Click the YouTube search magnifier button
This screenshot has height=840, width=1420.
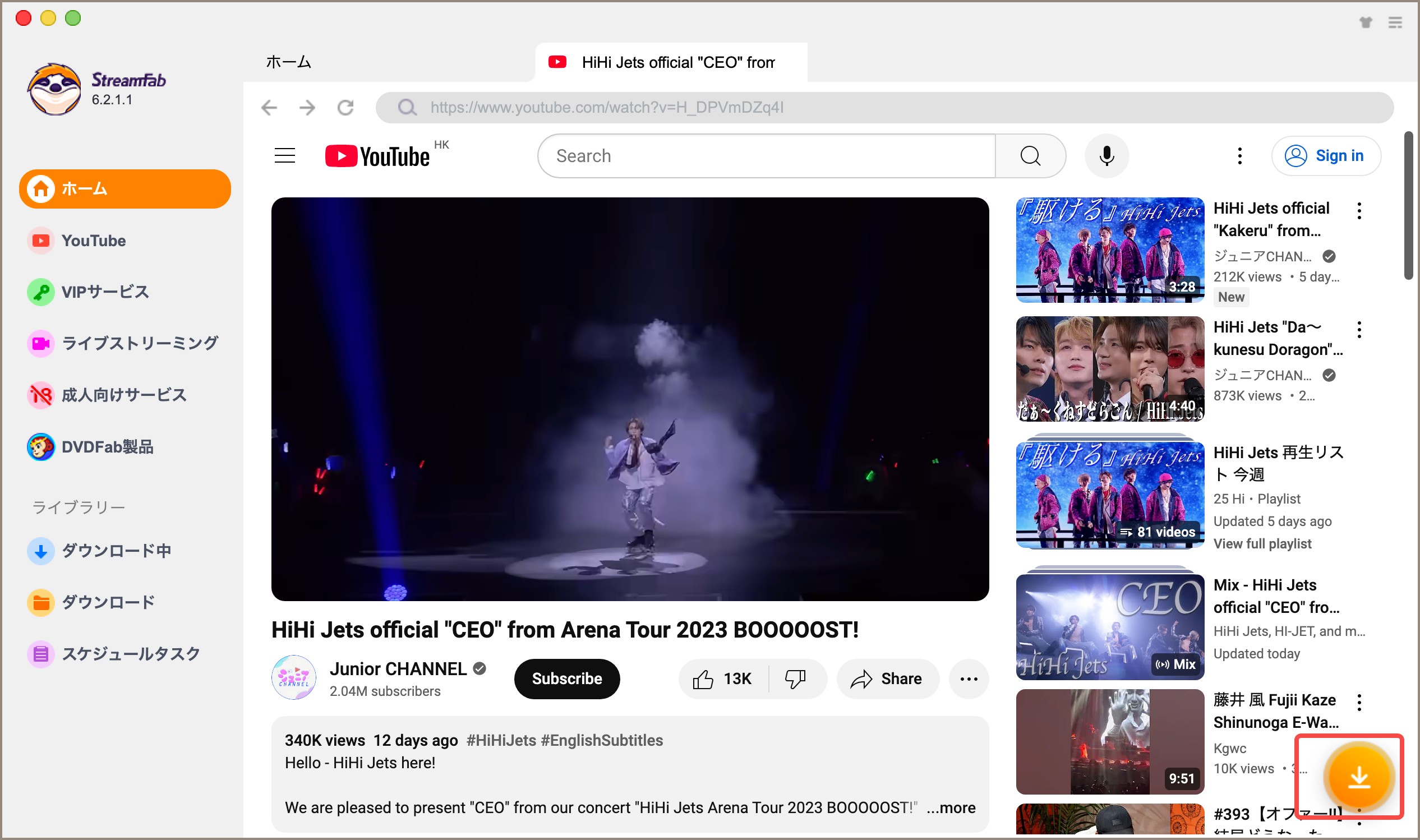[1030, 156]
